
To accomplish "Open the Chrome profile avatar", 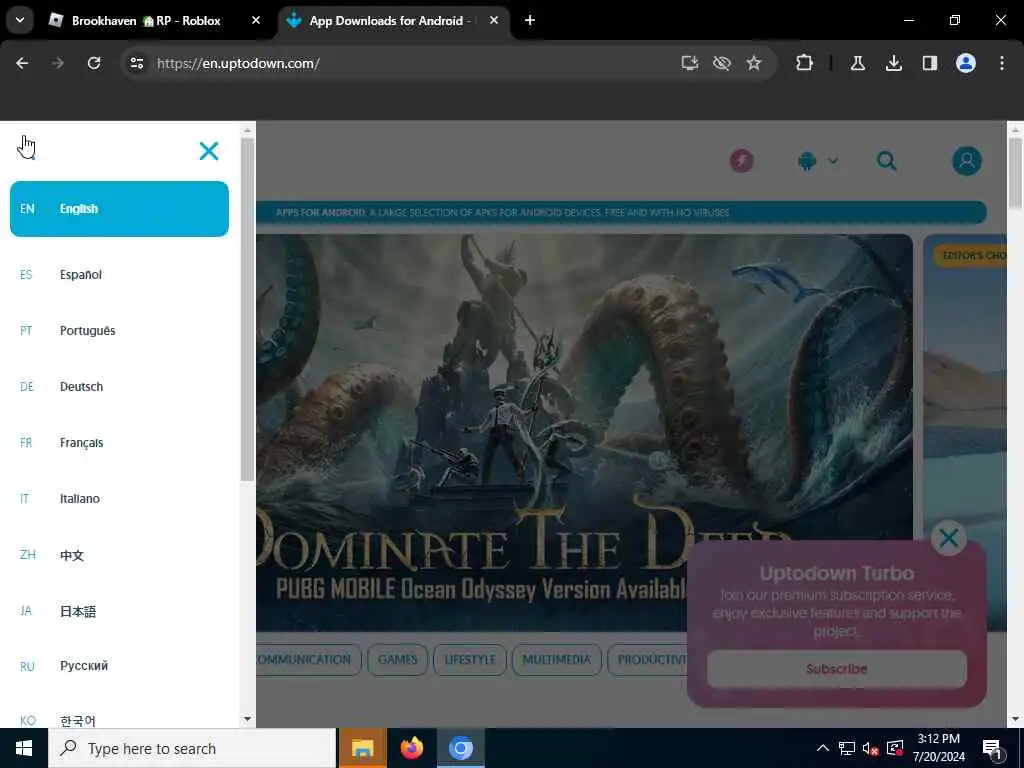I will [966, 63].
